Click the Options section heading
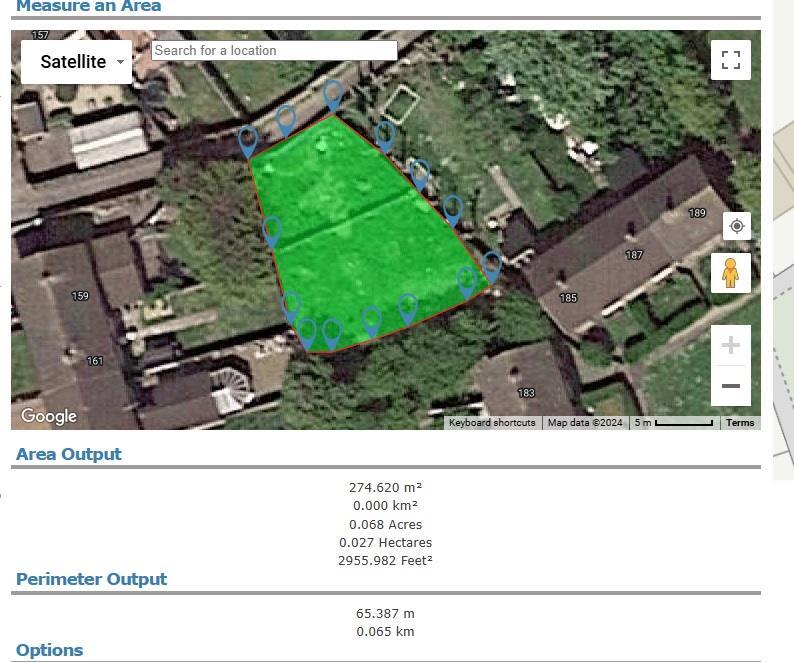The width and height of the screenshot is (794, 662). coord(50,650)
